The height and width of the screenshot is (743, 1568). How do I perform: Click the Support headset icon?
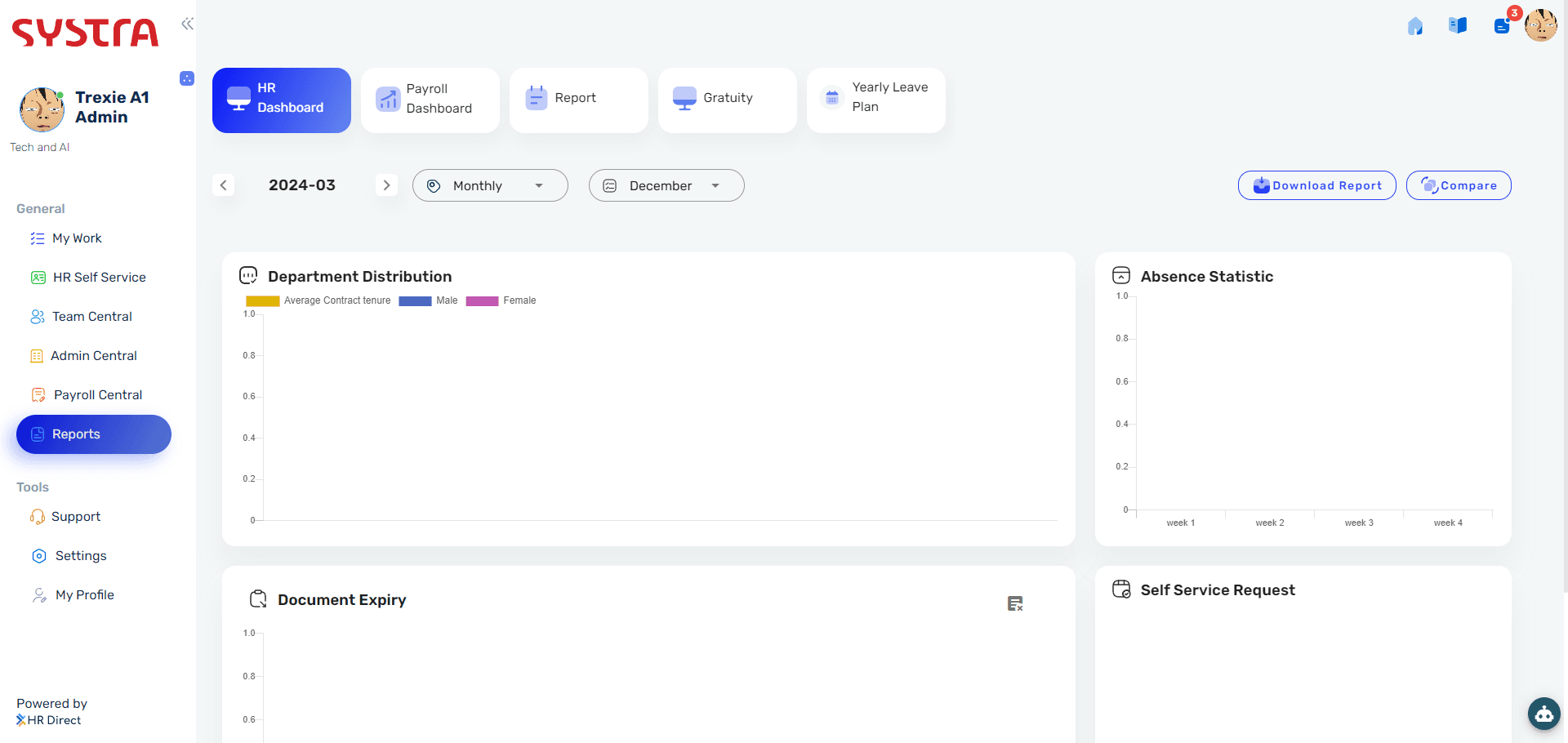[x=38, y=517]
